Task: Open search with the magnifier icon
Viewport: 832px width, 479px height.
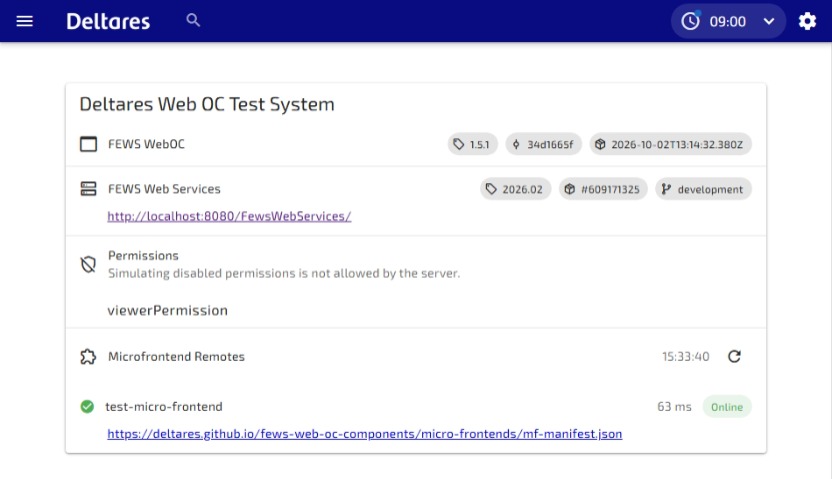Action: [x=193, y=21]
